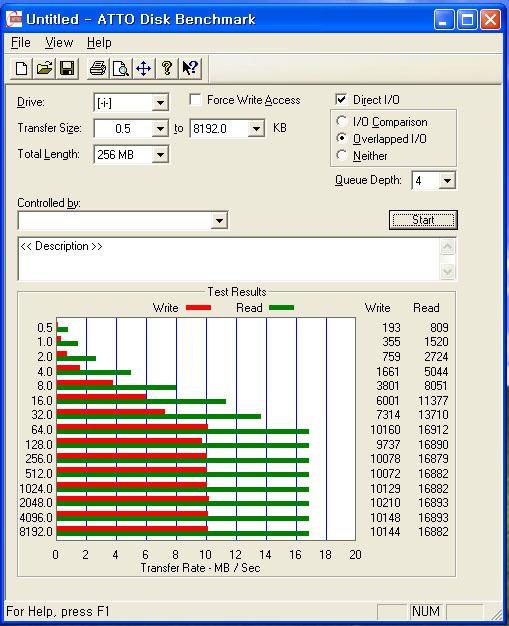Activate the context help arrow-question icon
Image resolution: width=509 pixels, height=626 pixels.
pyautogui.click(x=190, y=68)
